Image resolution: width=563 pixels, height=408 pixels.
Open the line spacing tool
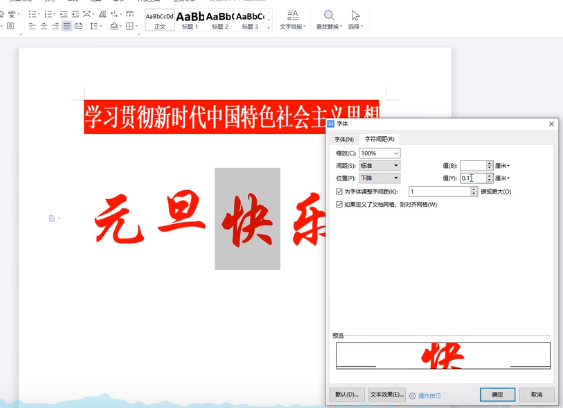coord(94,26)
